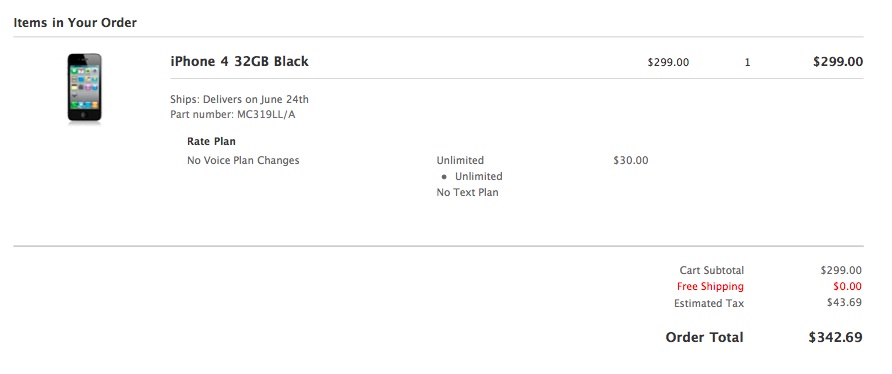Click the Estimated Tax label
The width and height of the screenshot is (892, 374).
tap(709, 303)
